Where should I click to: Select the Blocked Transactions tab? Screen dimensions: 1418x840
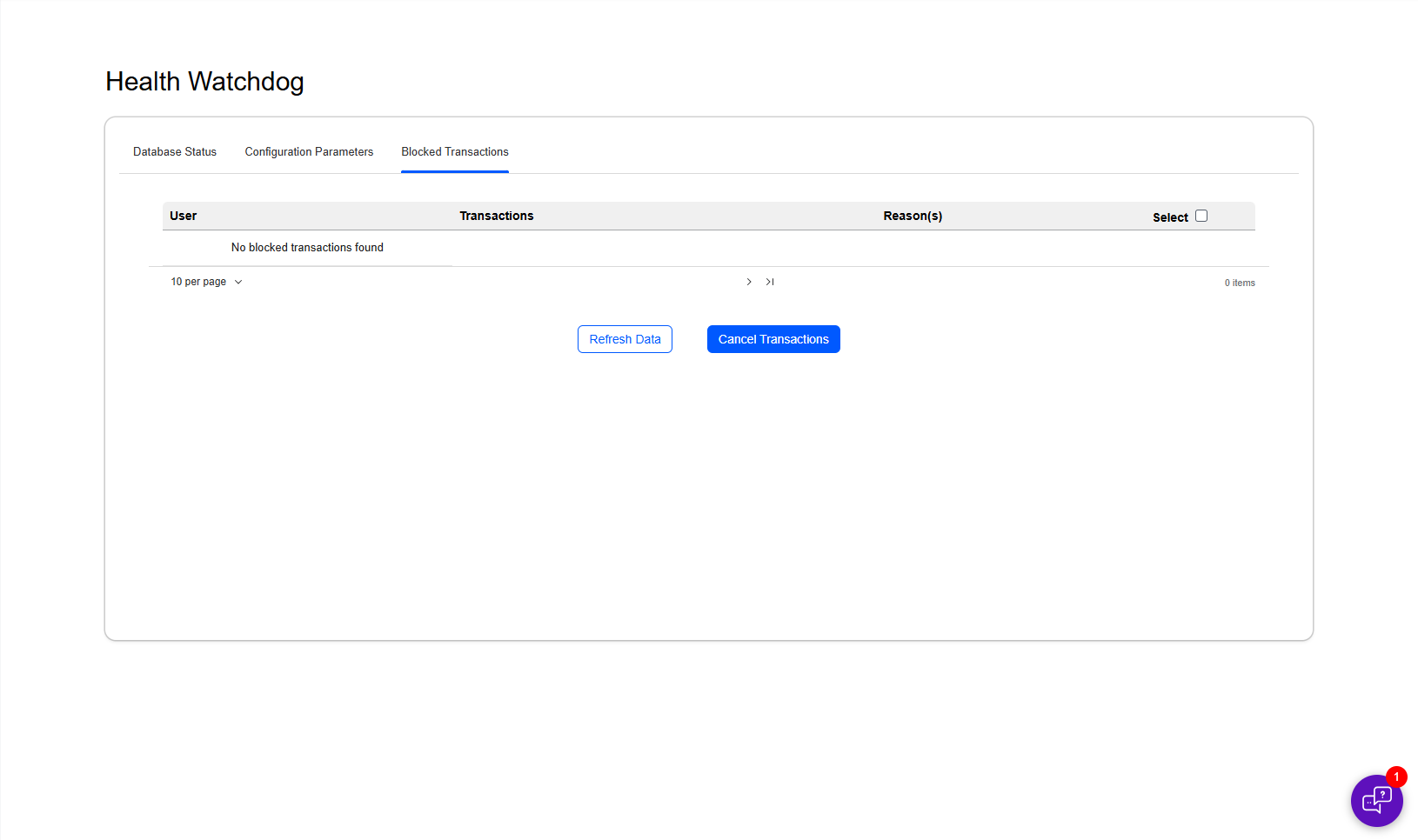pos(455,151)
